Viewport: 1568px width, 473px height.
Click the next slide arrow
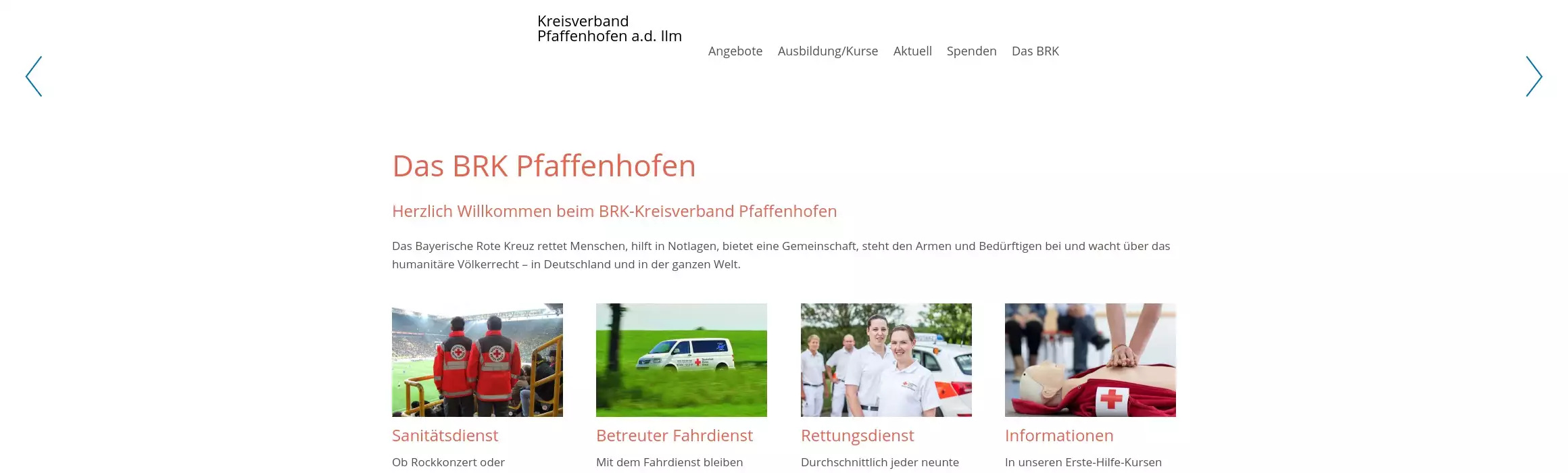pos(1534,76)
